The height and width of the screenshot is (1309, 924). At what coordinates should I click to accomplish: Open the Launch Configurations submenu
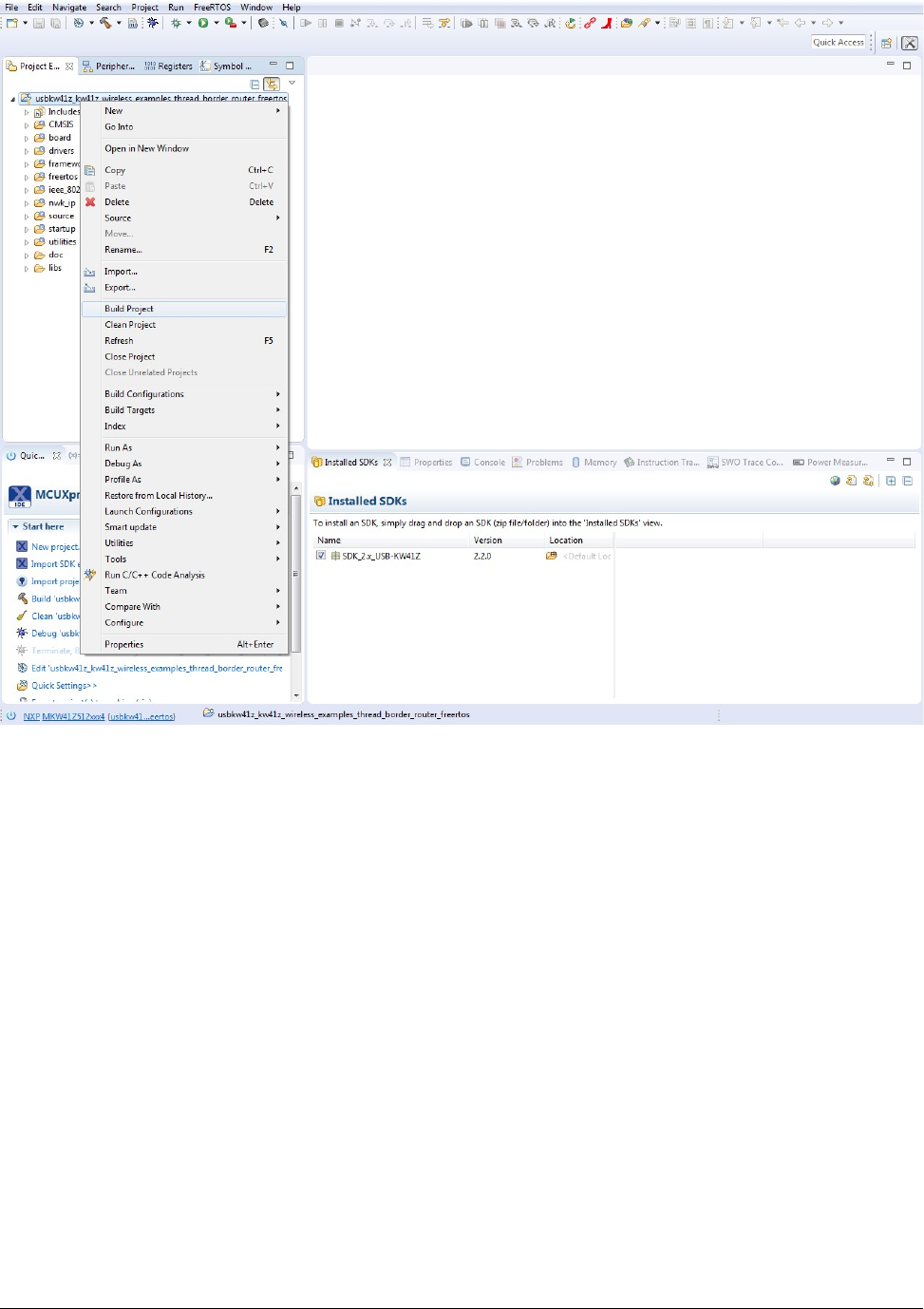(x=183, y=512)
